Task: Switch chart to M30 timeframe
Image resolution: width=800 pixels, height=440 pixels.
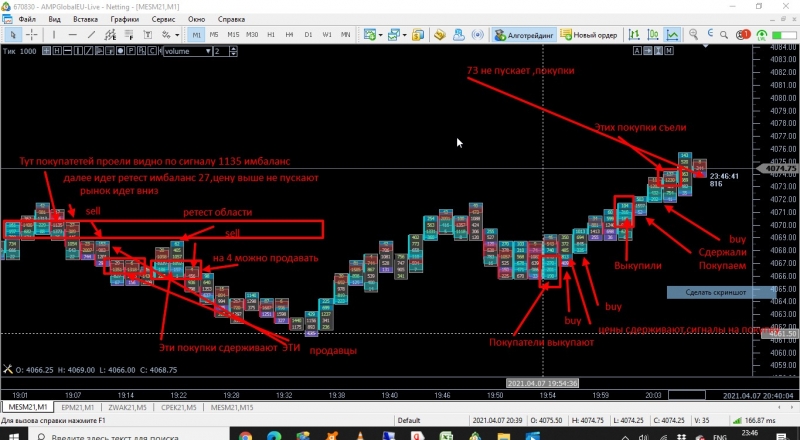Action: tap(252, 35)
